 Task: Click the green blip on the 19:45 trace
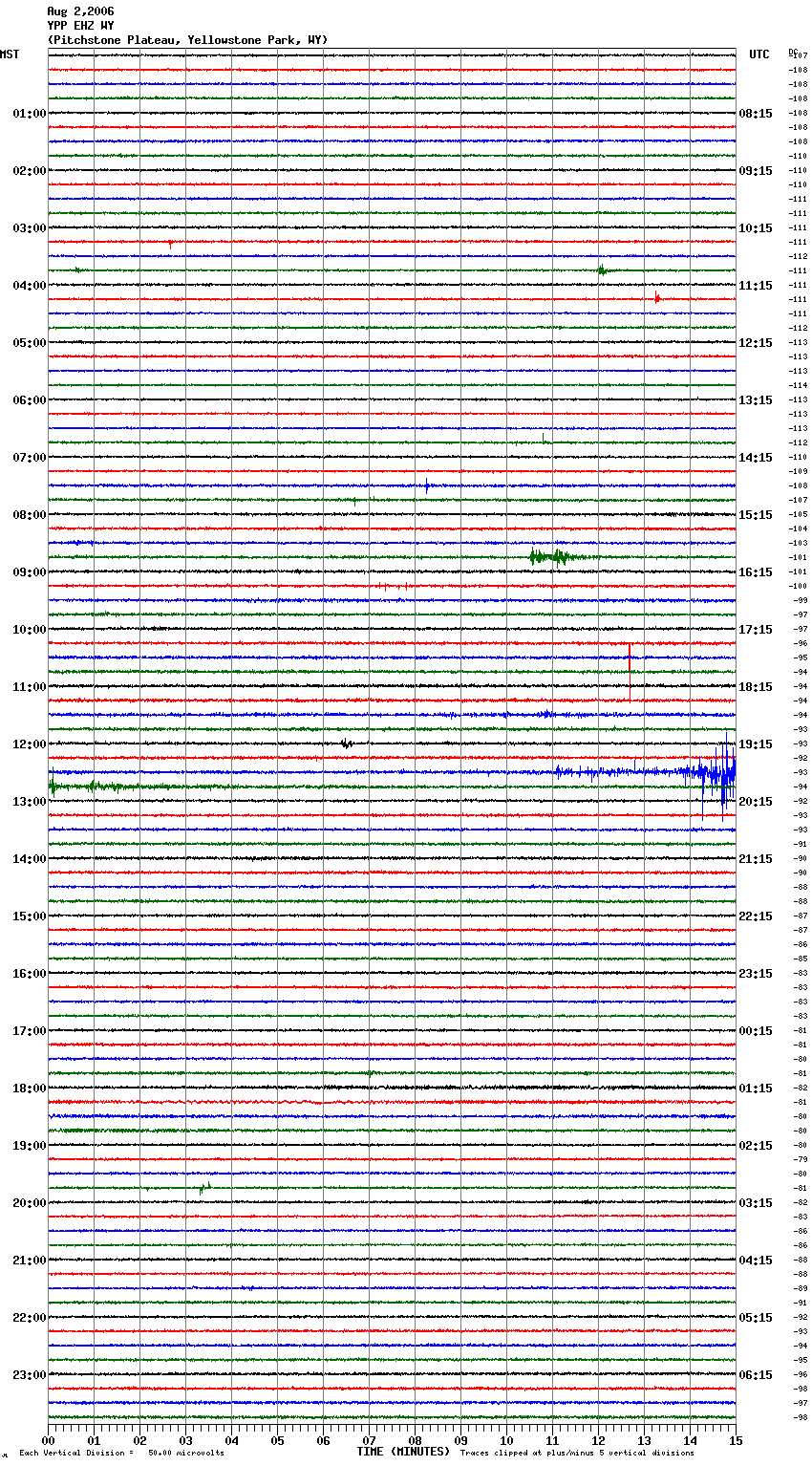(x=204, y=1188)
